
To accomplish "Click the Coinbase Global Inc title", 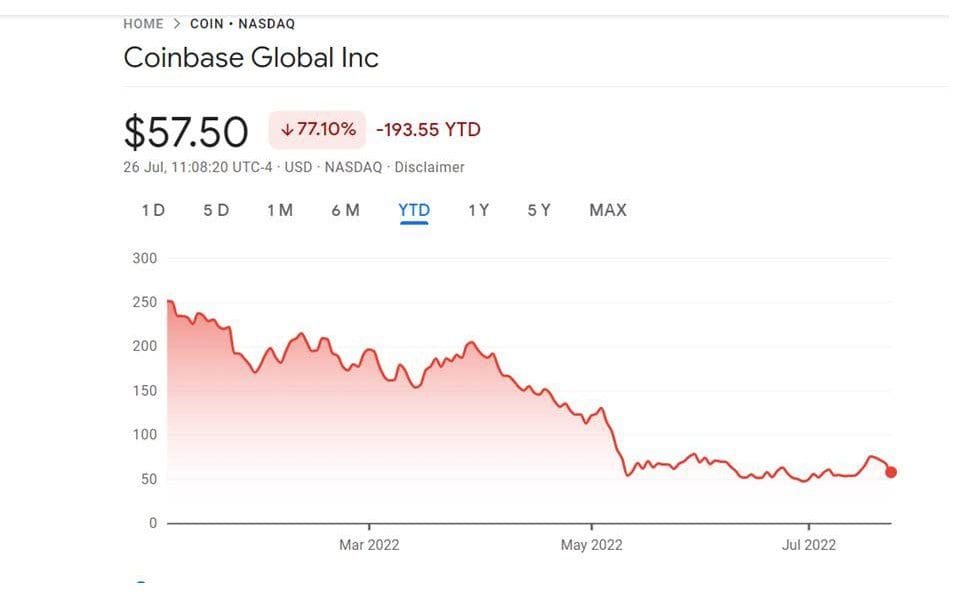I will (251, 58).
